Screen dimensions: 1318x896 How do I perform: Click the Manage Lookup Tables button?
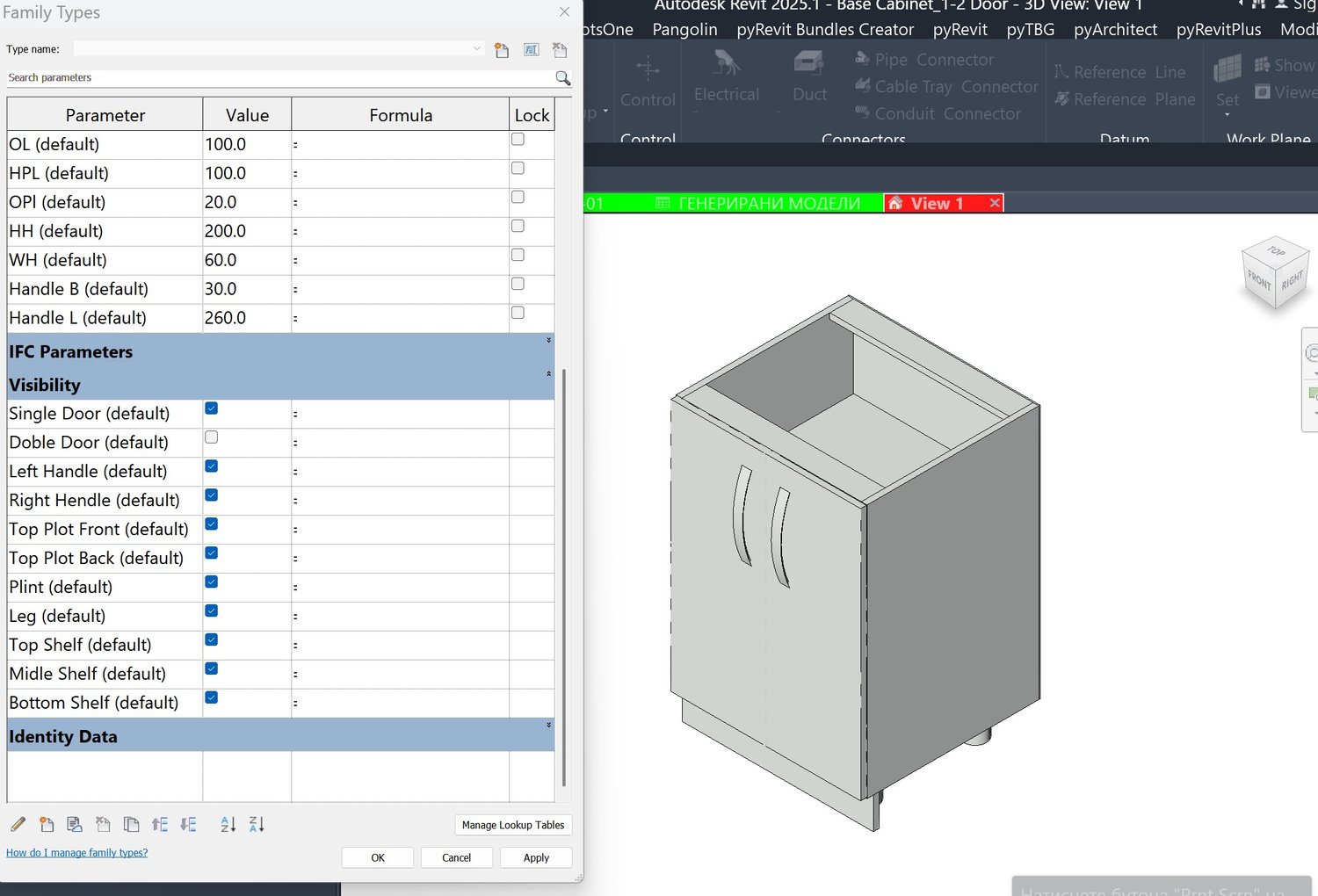pyautogui.click(x=513, y=825)
